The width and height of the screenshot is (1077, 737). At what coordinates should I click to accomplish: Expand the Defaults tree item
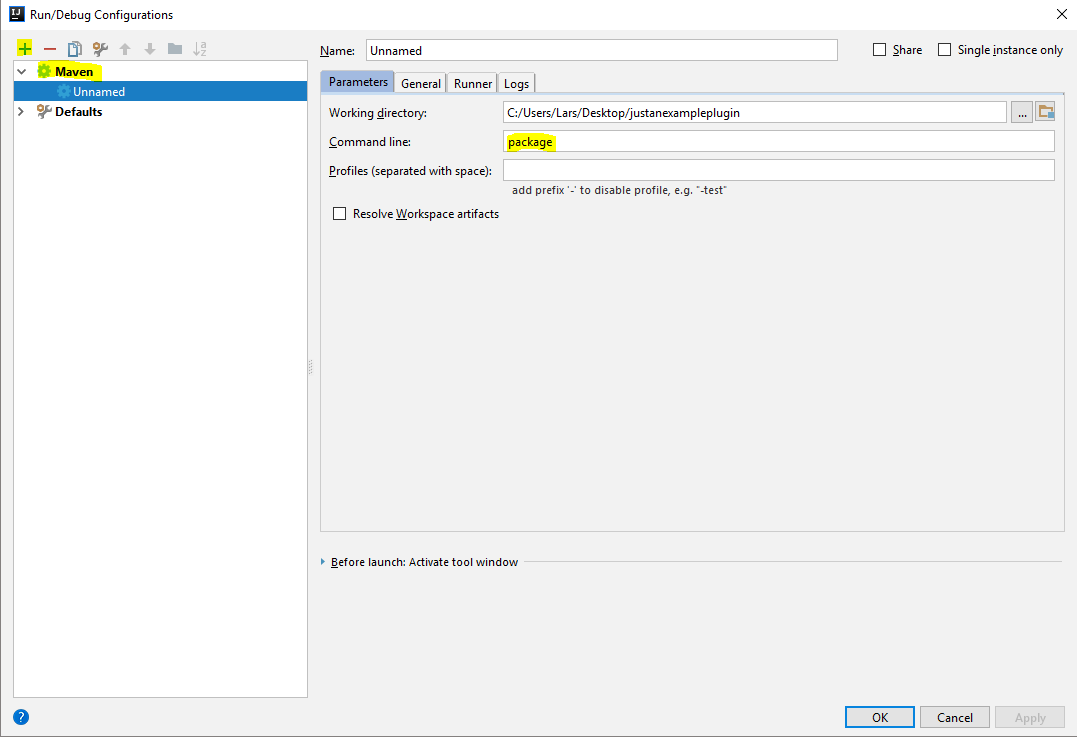[20, 111]
